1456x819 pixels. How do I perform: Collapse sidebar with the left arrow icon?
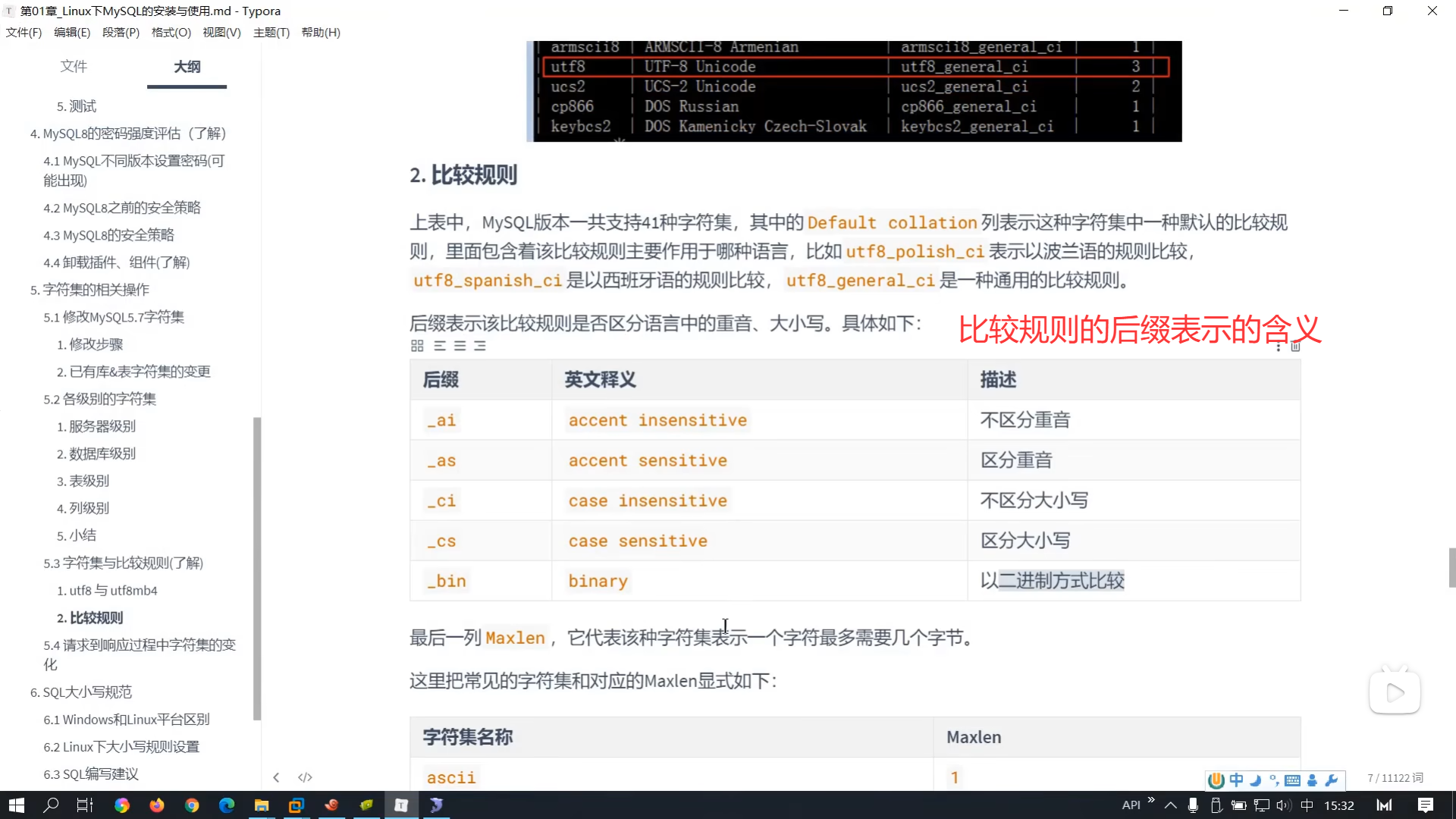click(276, 777)
